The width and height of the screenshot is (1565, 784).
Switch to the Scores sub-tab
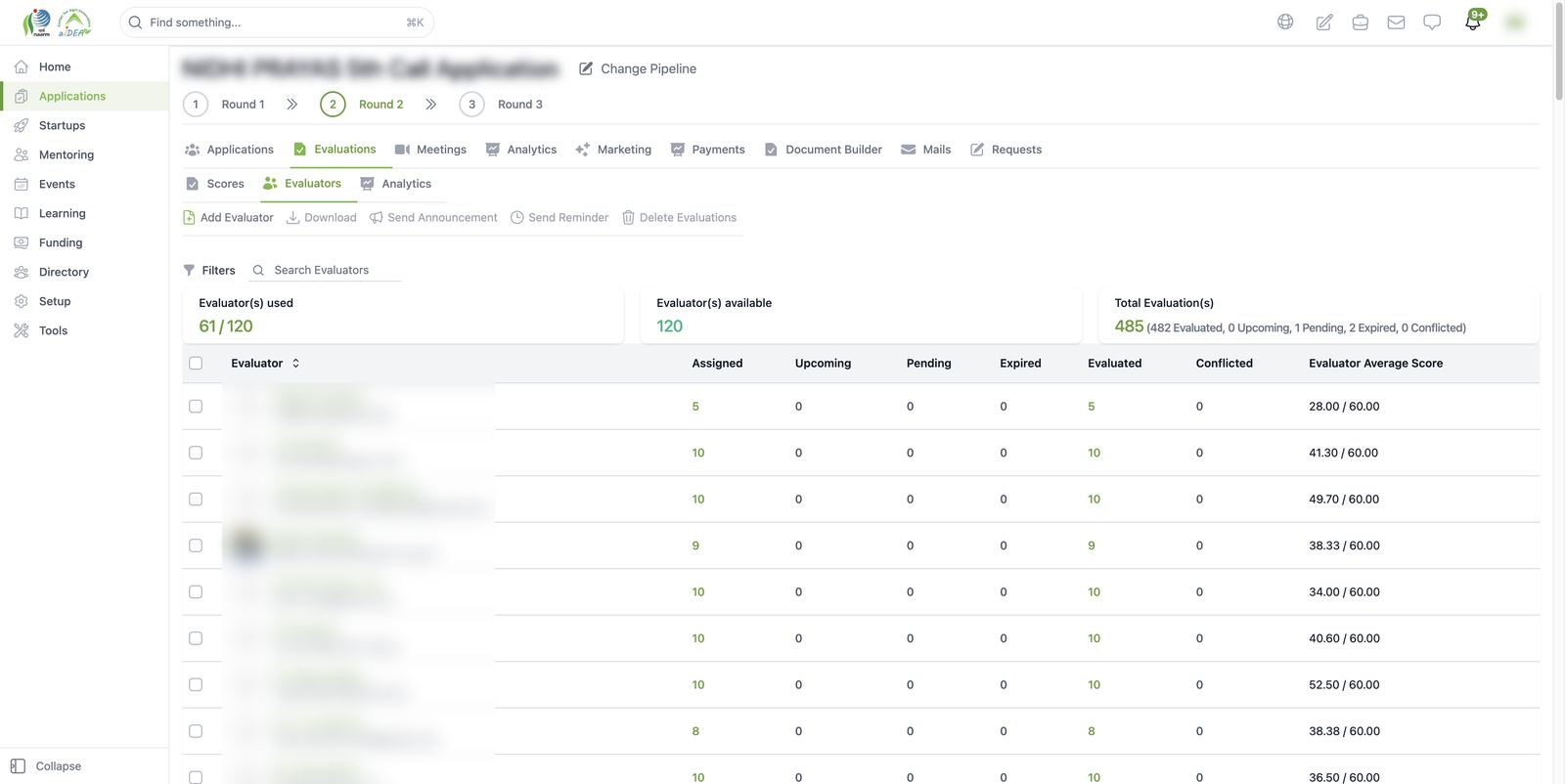pyautogui.click(x=214, y=184)
